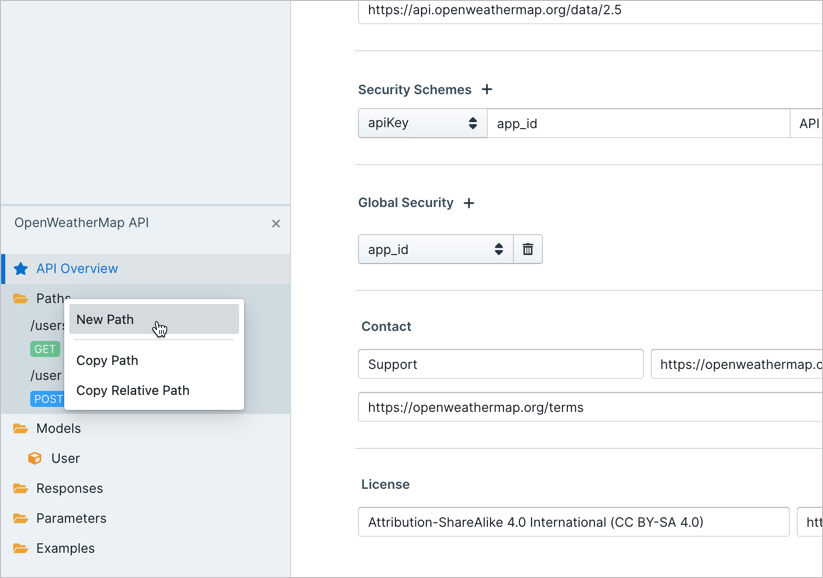Viewport: 823px width, 578px height.
Task: Choose Copy Path in the context menu
Action: point(107,360)
